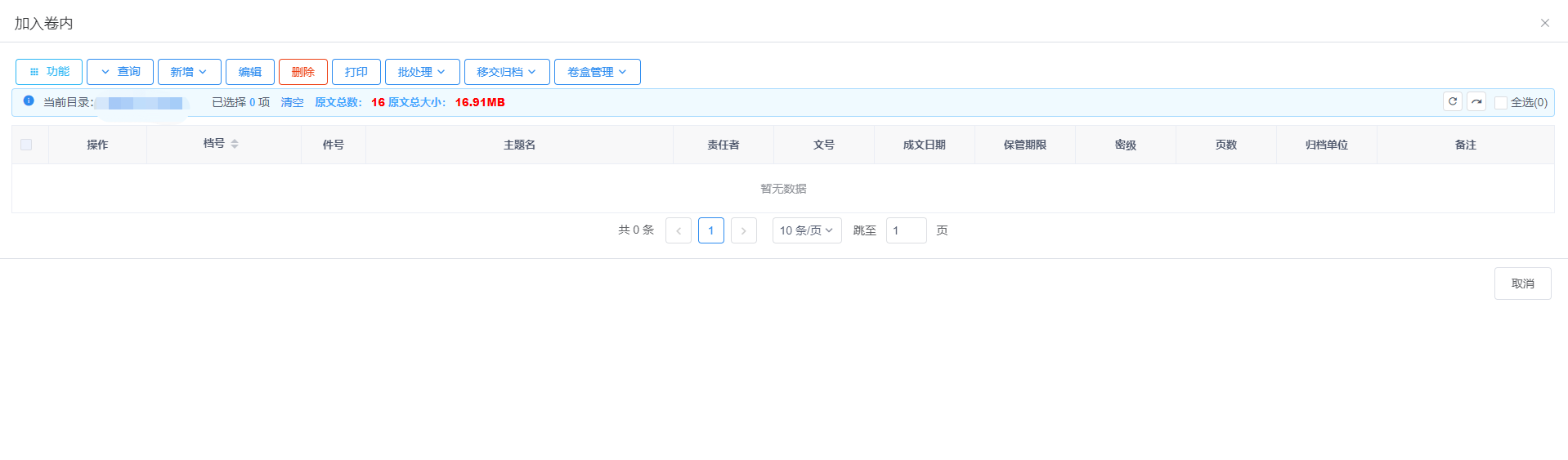Close the 加入卷内 dialog
The height and width of the screenshot is (460, 1568).
click(x=1545, y=23)
